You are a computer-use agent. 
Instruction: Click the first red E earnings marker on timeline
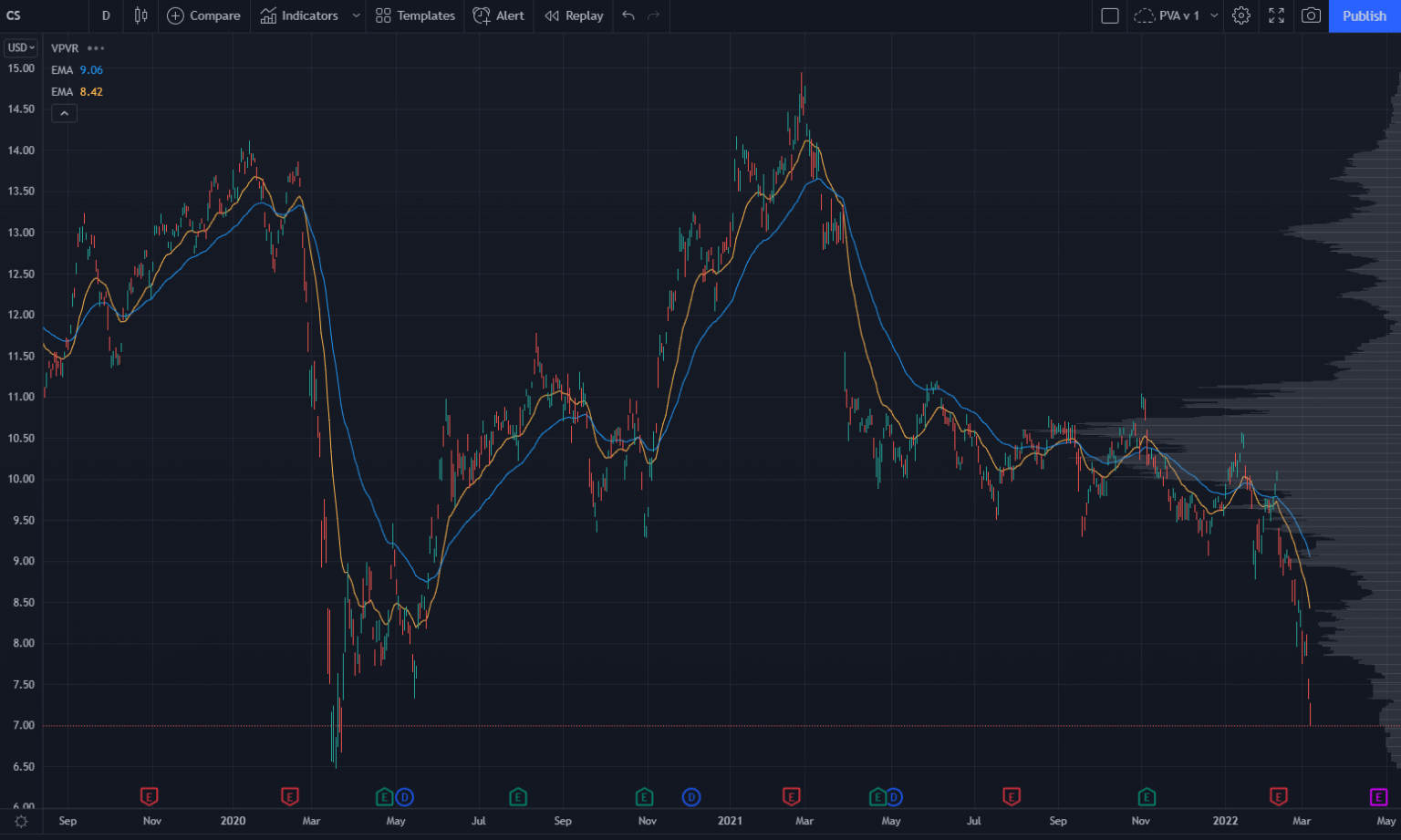click(x=150, y=797)
